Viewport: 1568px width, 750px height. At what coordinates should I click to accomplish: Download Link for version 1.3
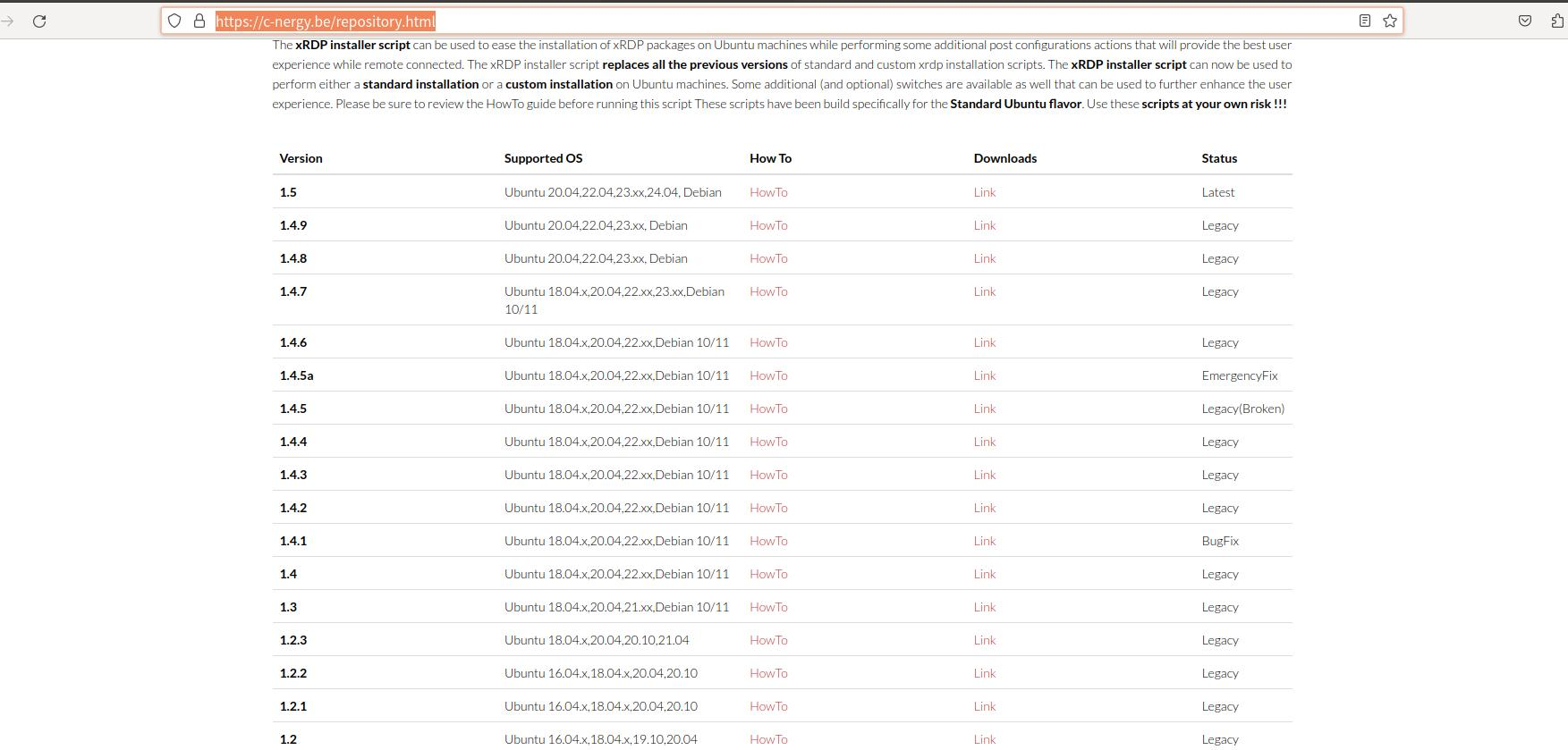(985, 607)
